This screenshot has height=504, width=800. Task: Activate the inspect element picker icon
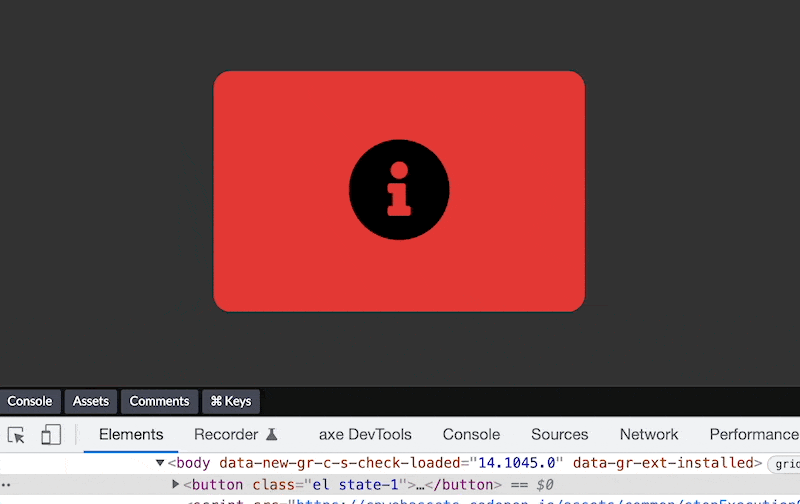16,435
